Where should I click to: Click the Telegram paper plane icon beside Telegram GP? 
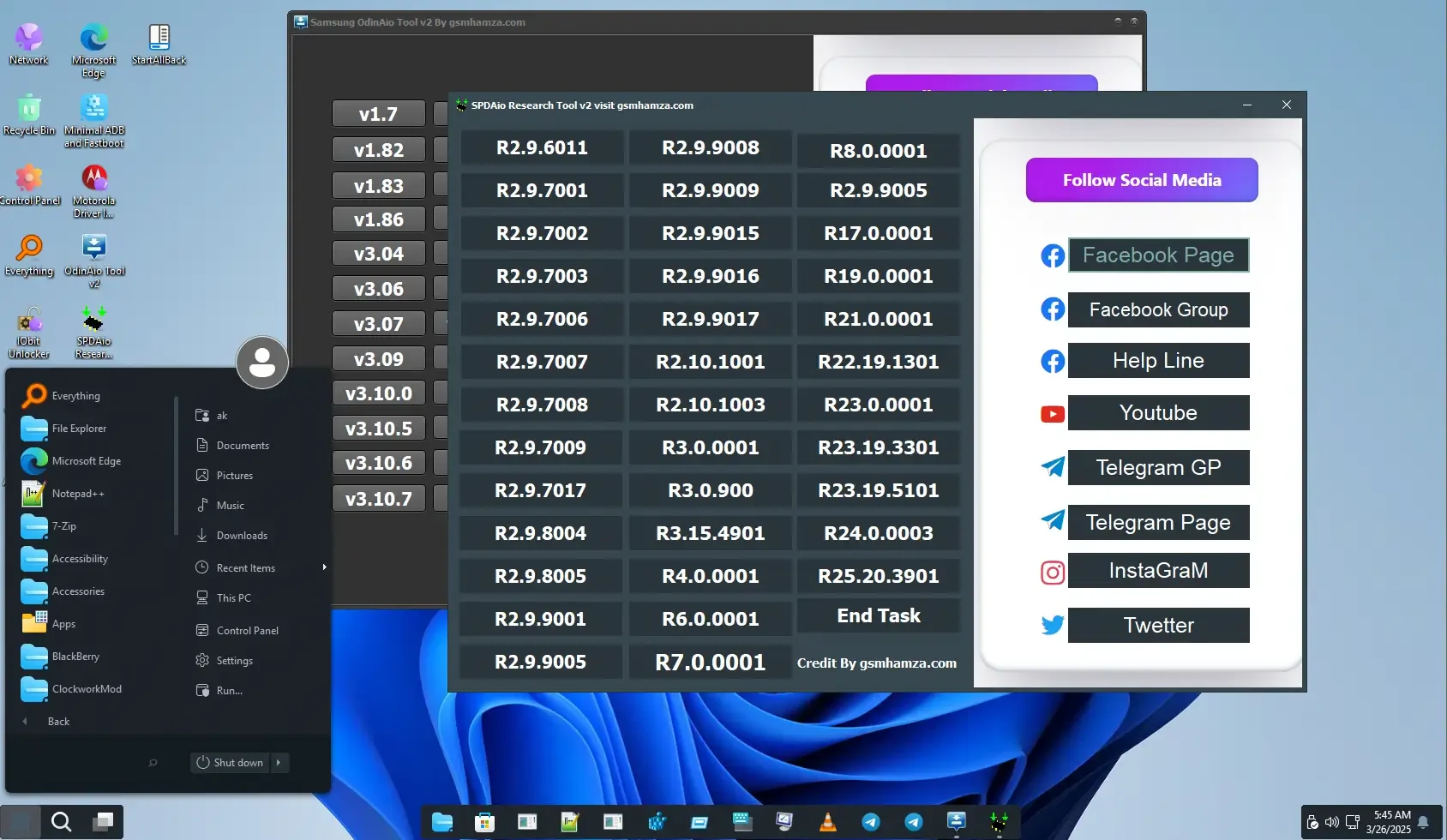pos(1053,467)
